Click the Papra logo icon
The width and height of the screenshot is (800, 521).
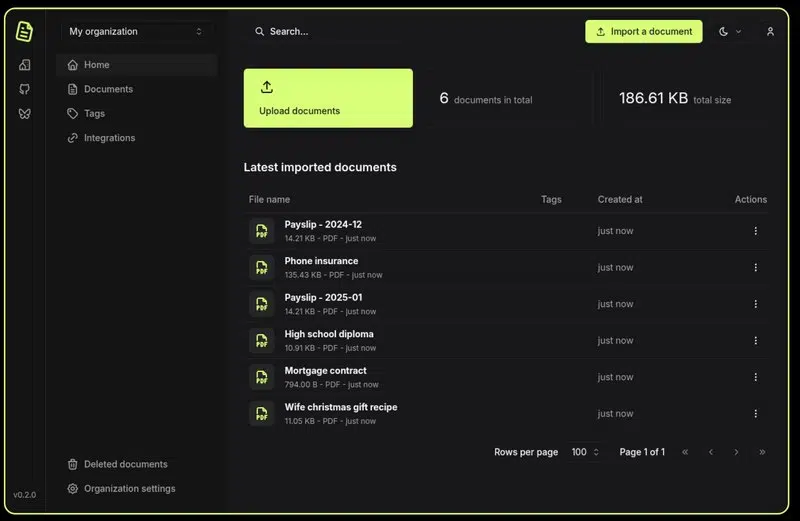(24, 32)
